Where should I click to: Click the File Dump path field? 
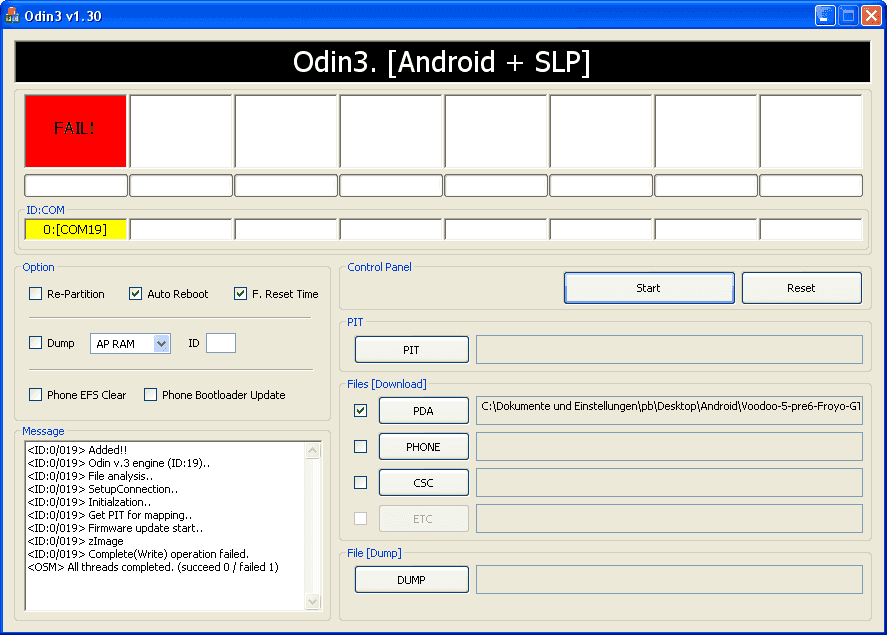point(669,580)
